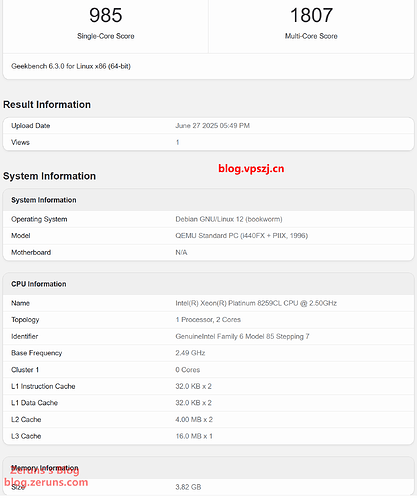Select the Multi-Core Score label
417x500 pixels.
click(311, 36)
